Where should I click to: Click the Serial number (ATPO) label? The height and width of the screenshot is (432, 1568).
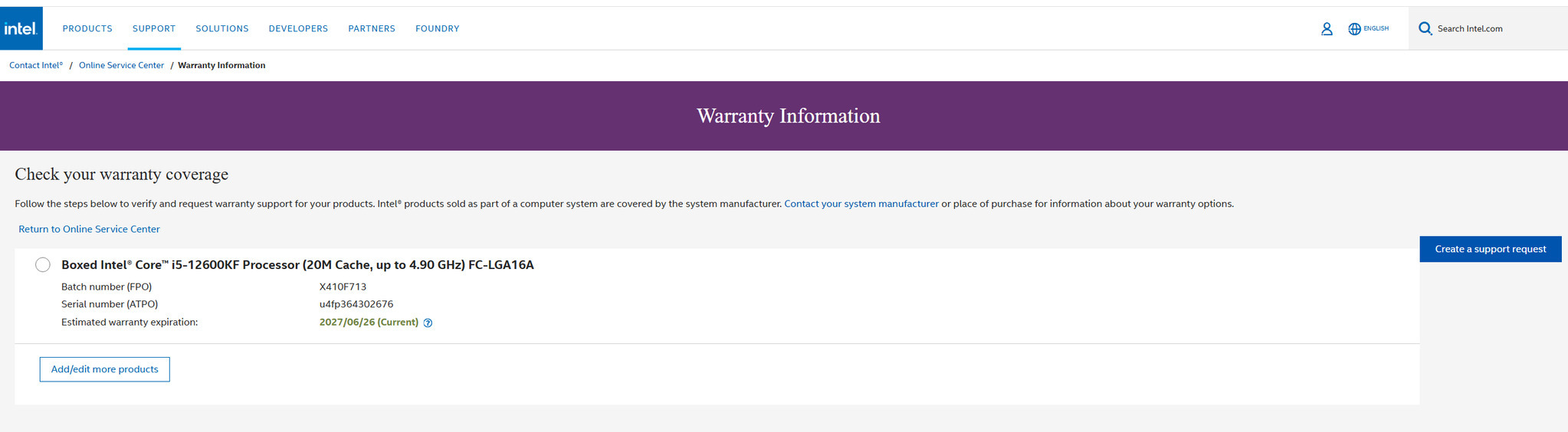[x=110, y=305]
